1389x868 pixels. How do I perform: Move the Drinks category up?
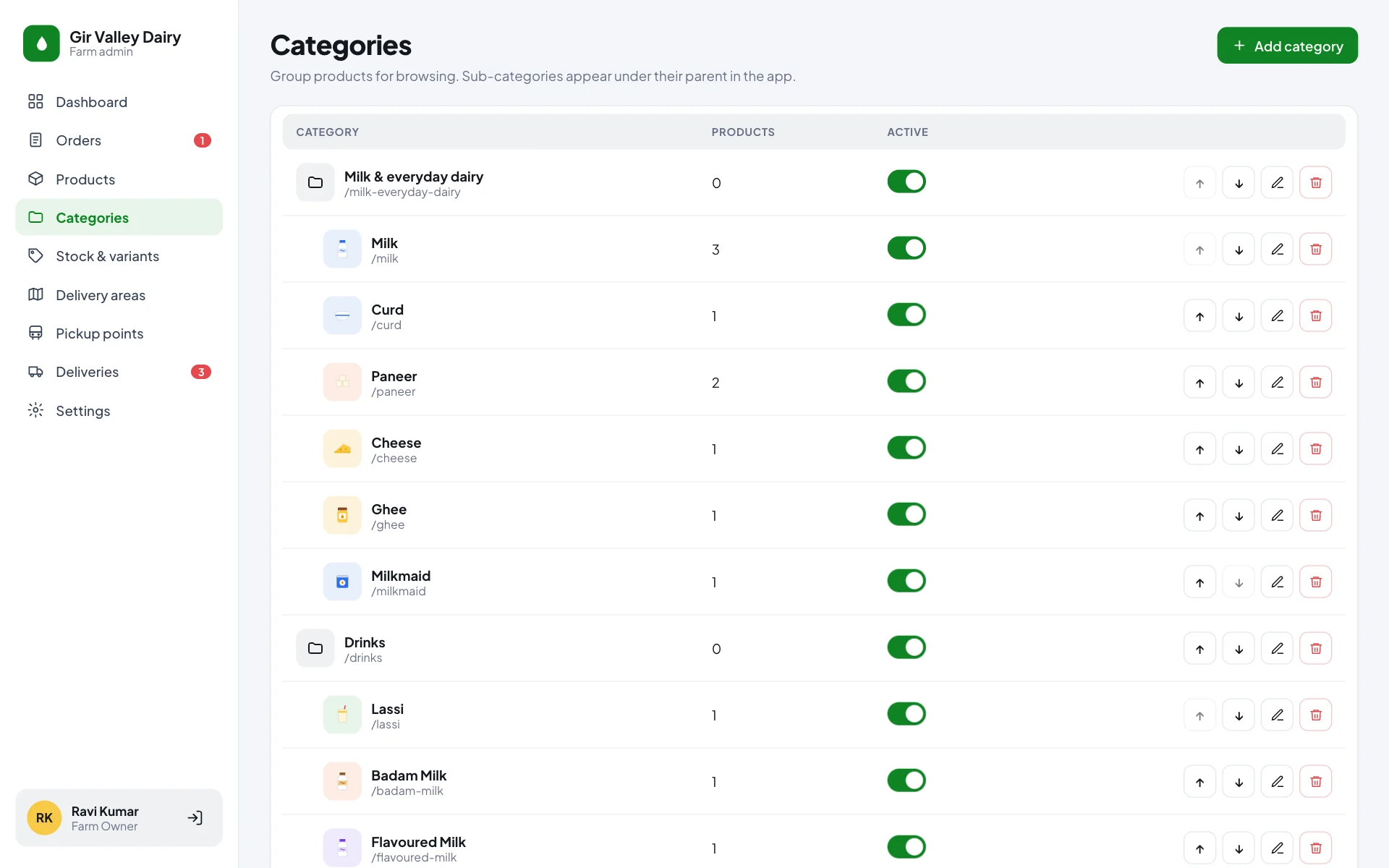[1199, 649]
